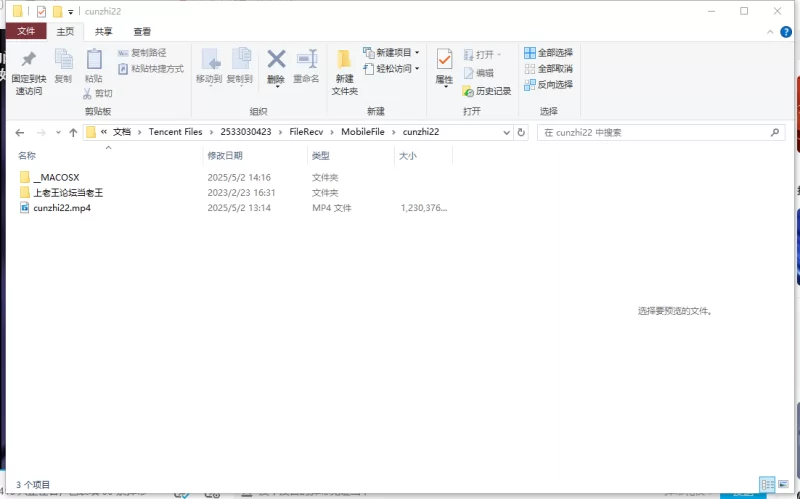Click Invert selection (反向选择)
This screenshot has width=800, height=499.
[x=548, y=84]
